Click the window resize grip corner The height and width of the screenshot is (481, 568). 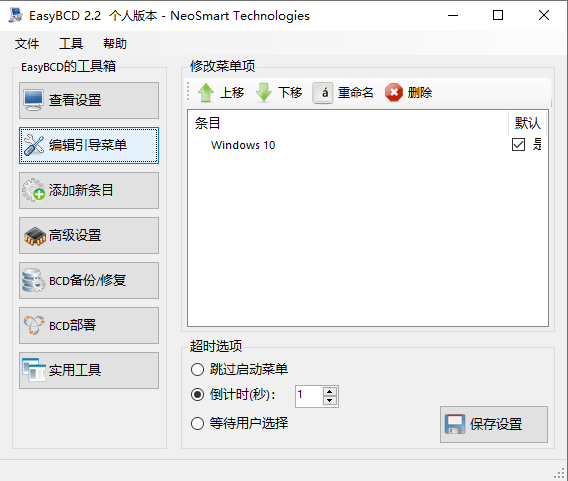click(560, 473)
